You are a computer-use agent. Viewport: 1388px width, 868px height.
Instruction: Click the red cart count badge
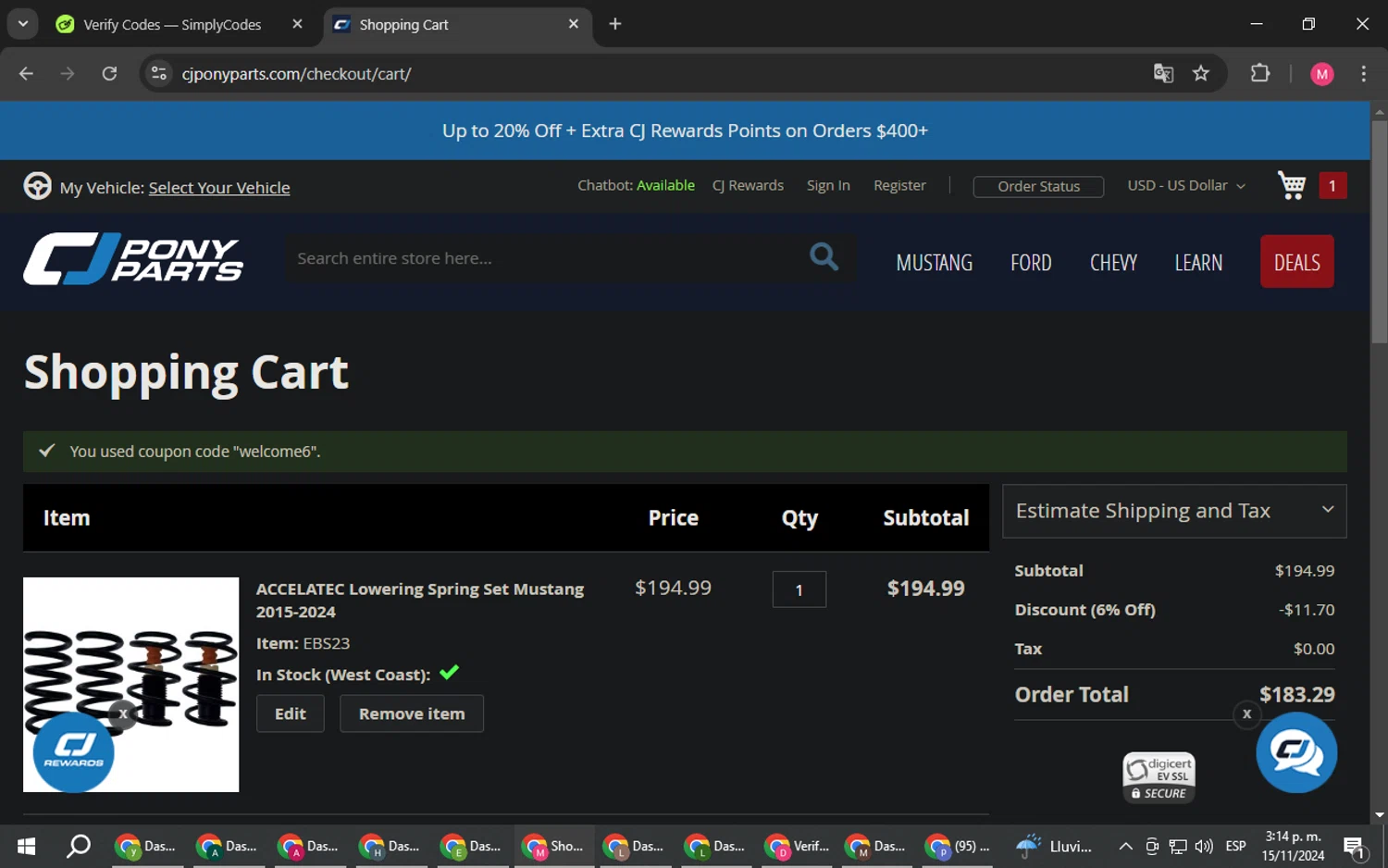[x=1332, y=185]
